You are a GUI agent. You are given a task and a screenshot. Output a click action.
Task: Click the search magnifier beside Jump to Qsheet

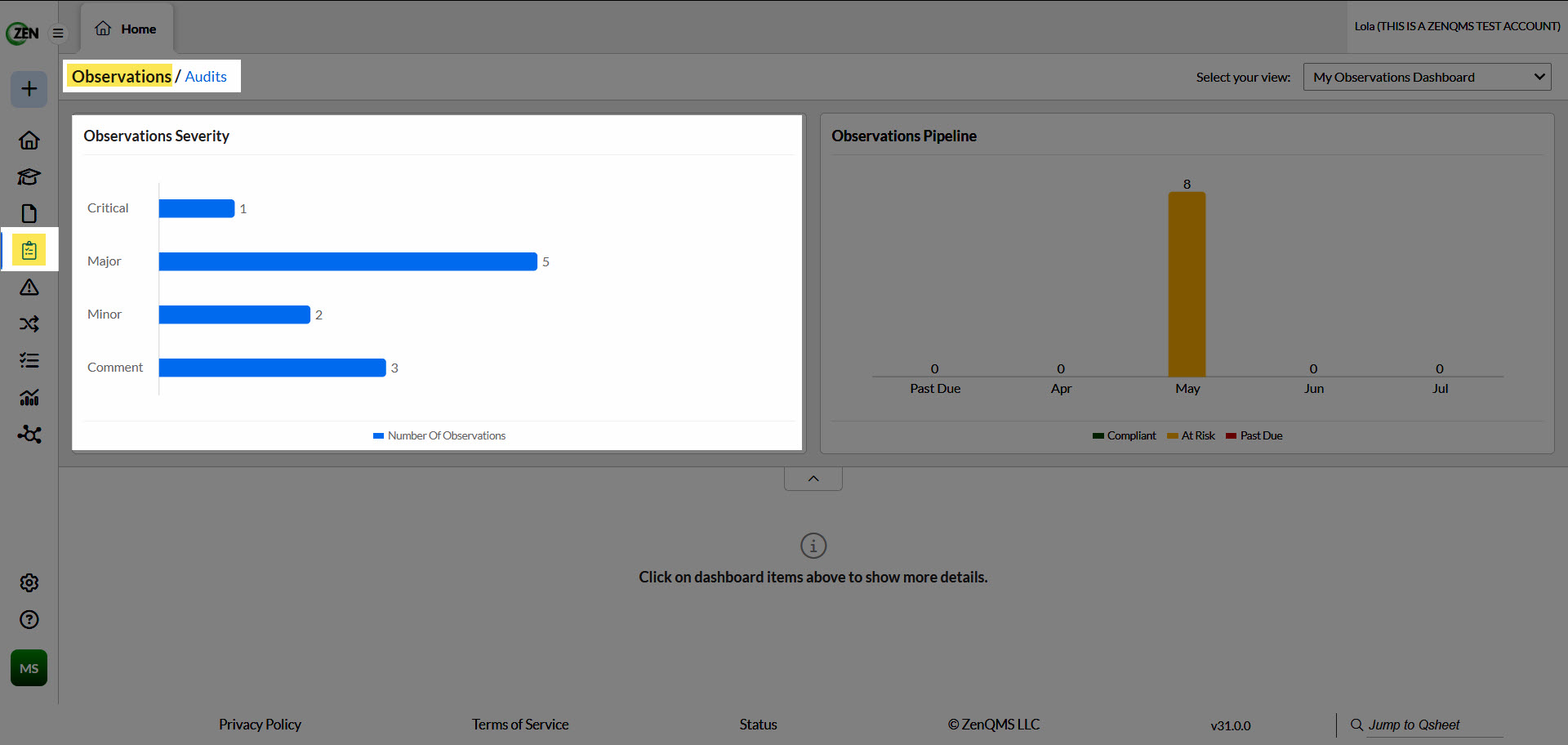tap(1356, 725)
